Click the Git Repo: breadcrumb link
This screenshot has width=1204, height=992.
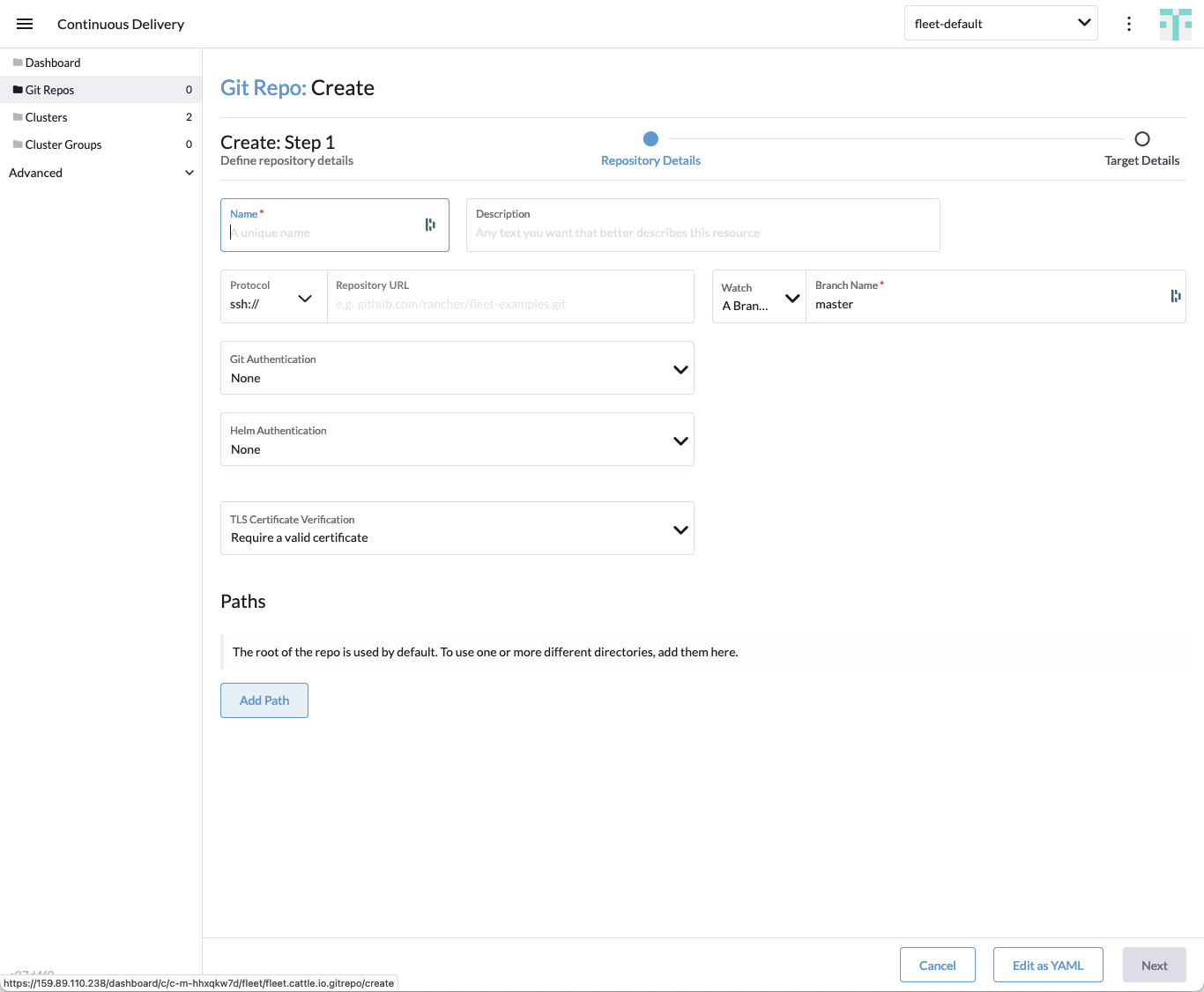263,88
